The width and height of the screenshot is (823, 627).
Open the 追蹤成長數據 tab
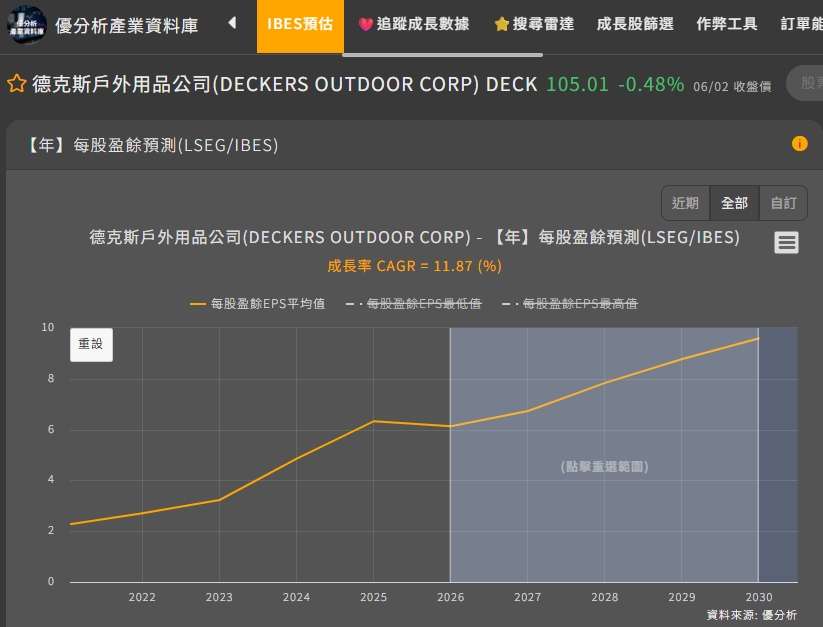click(x=414, y=24)
